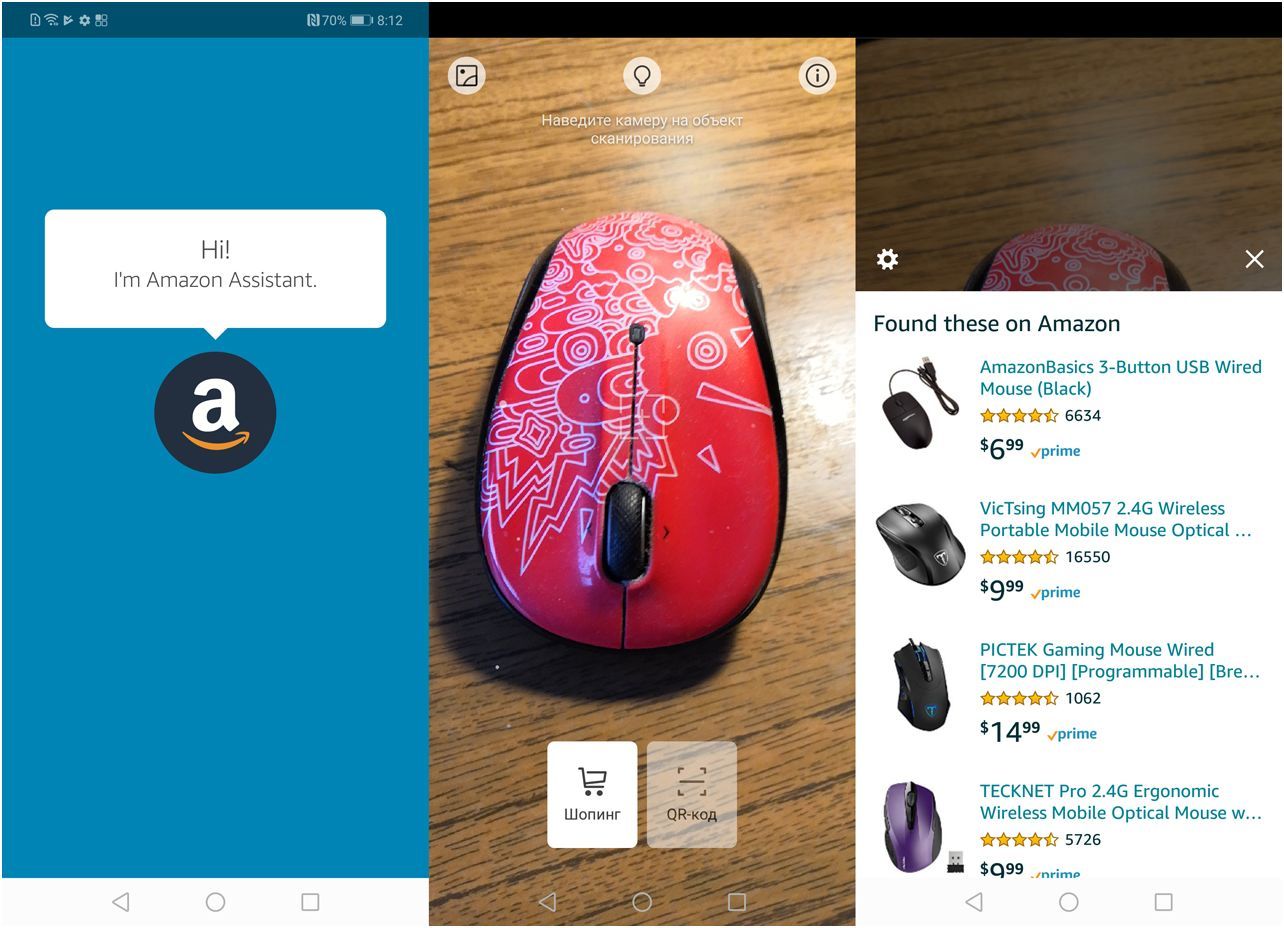Open VicTsing MM057 Wireless Mouse link
The width and height of the screenshot is (1284, 928).
click(1116, 519)
